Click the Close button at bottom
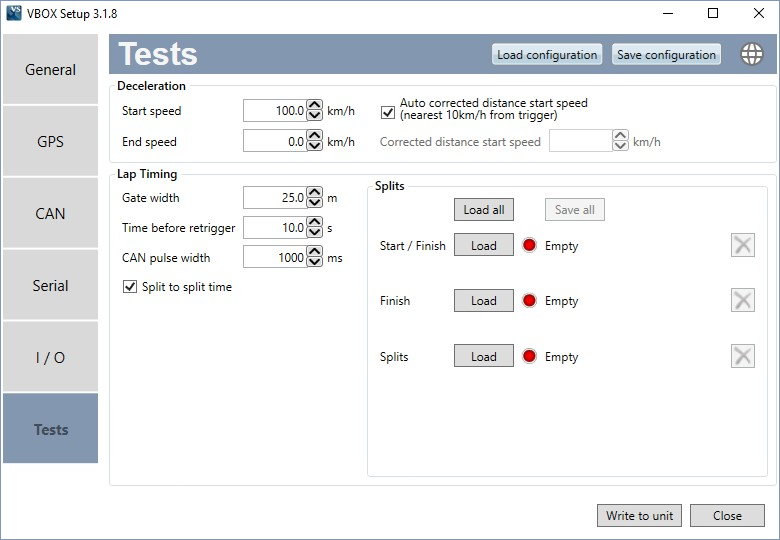Viewport: 780px width, 540px height. (x=727, y=516)
